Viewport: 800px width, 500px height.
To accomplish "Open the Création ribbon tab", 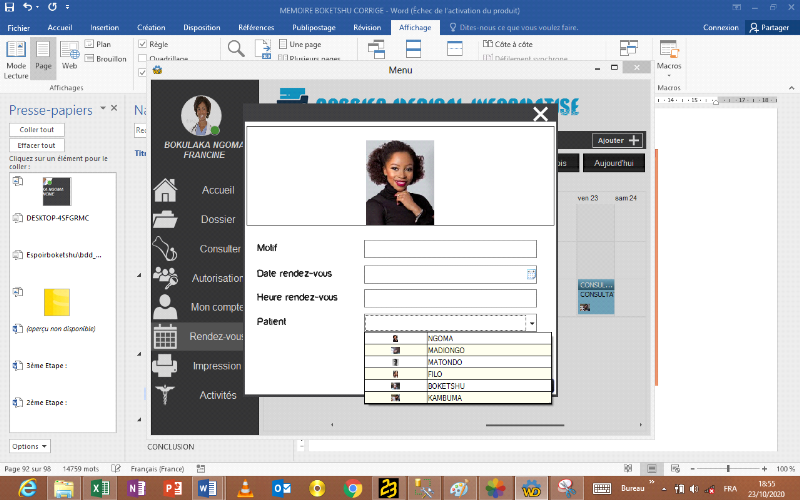I will 151,28.
